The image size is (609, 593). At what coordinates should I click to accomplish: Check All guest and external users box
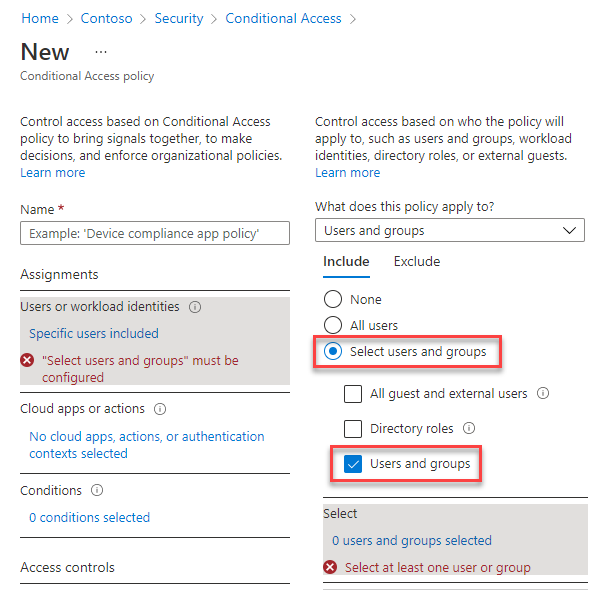[353, 394]
